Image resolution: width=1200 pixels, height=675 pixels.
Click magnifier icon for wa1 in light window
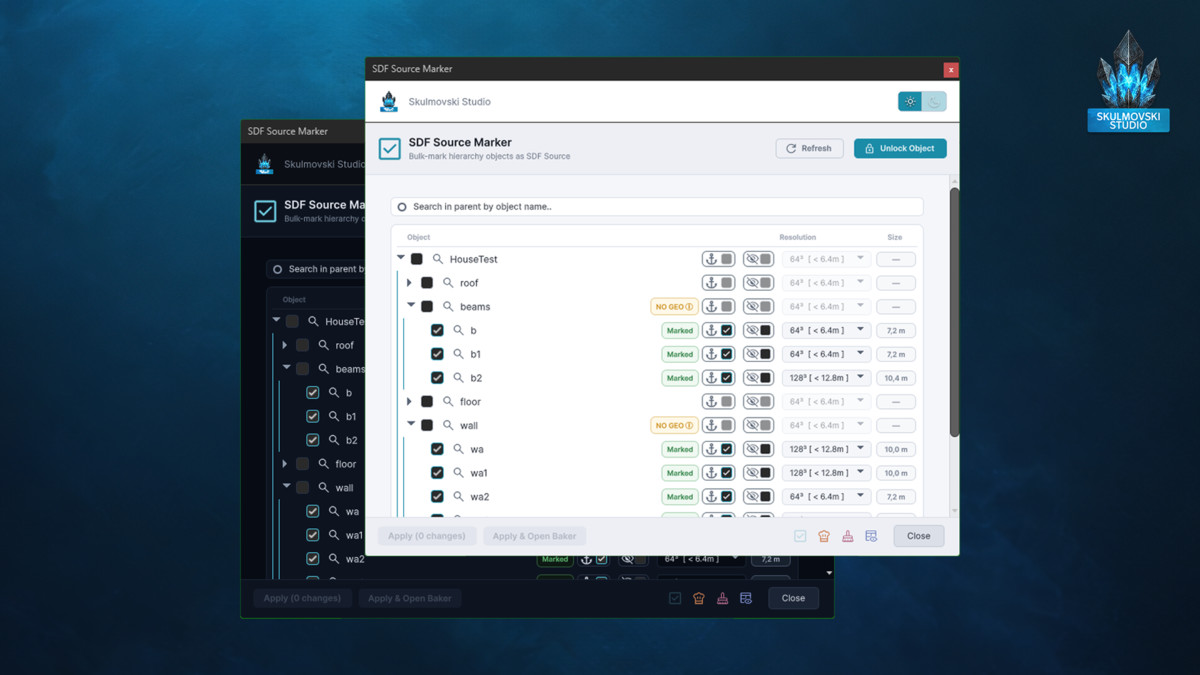click(458, 473)
